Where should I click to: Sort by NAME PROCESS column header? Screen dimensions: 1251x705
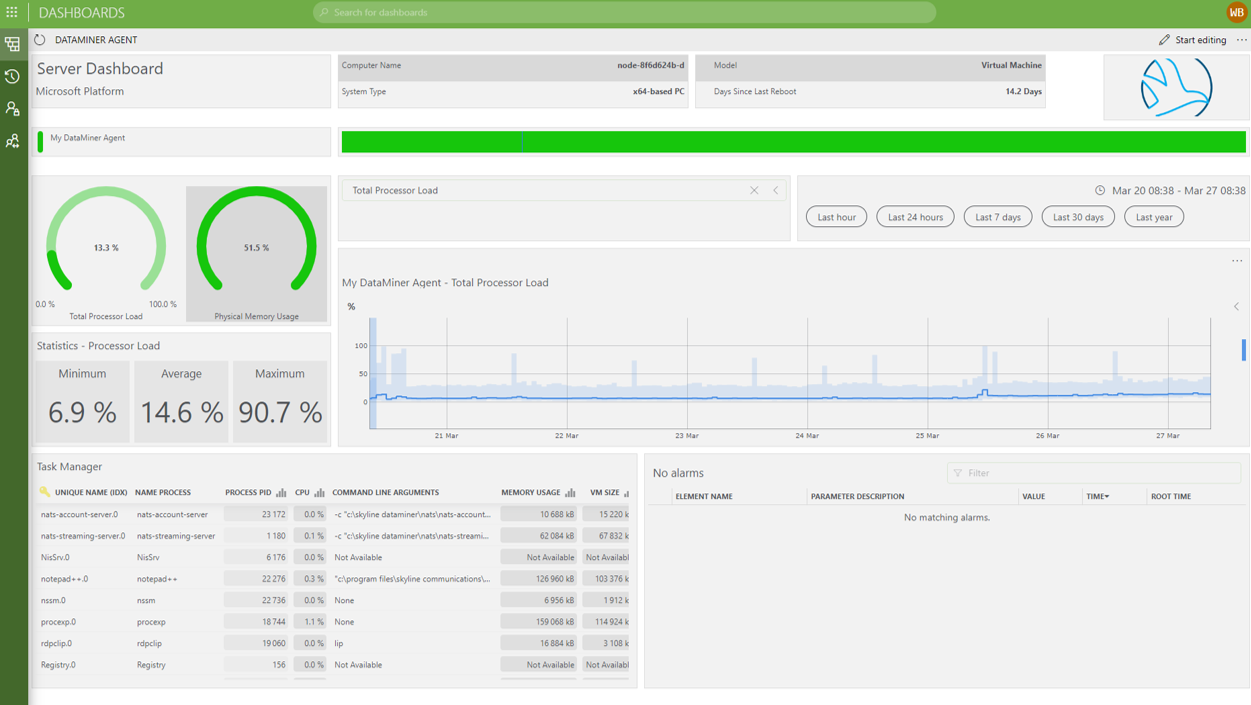tap(163, 492)
